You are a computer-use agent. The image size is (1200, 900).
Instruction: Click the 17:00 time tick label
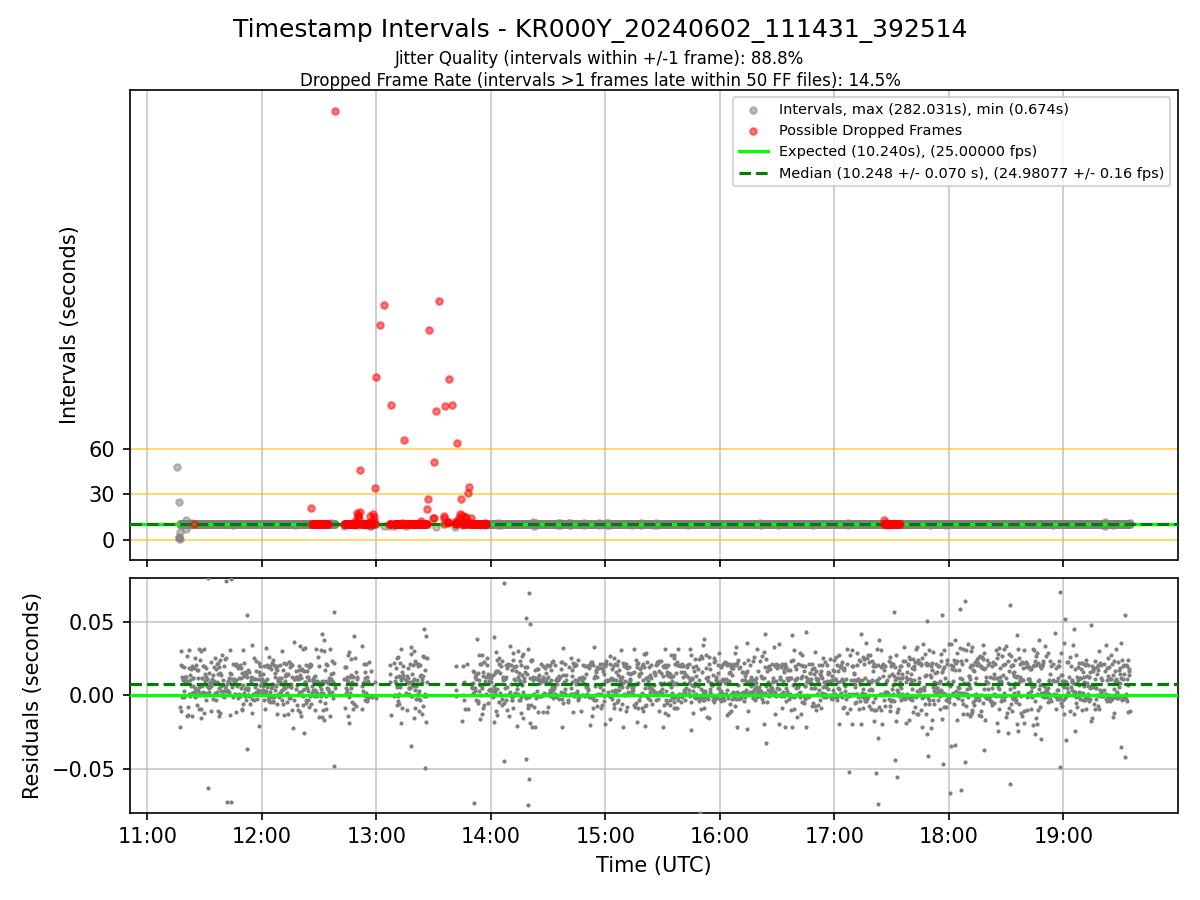click(x=834, y=834)
